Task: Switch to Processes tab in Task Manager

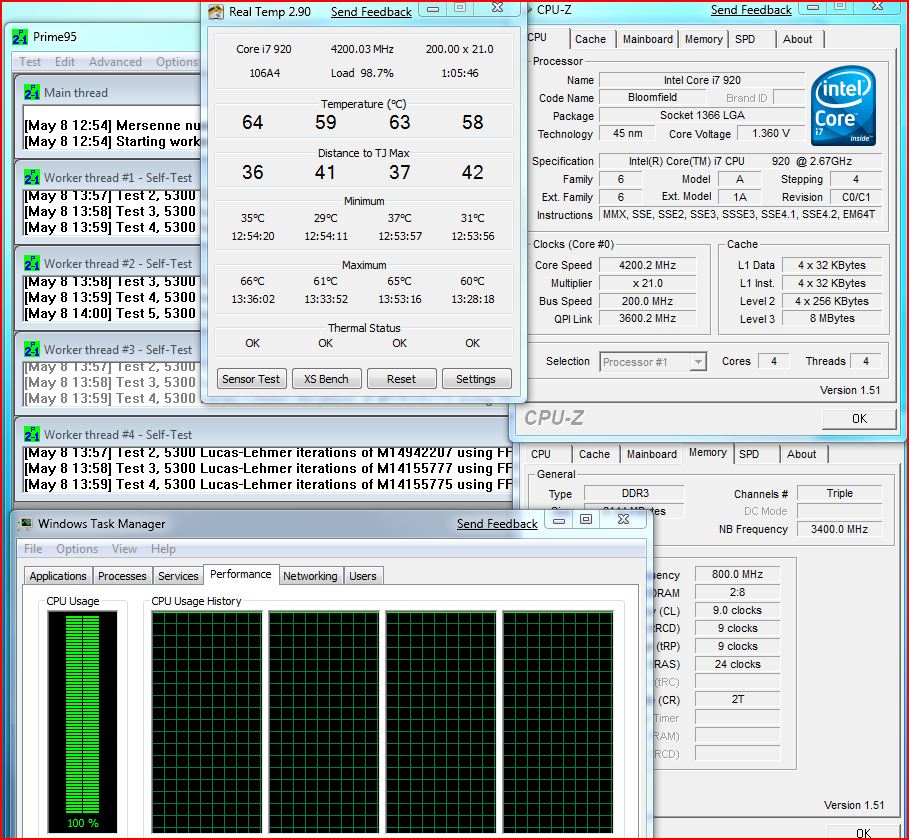Action: coord(122,576)
